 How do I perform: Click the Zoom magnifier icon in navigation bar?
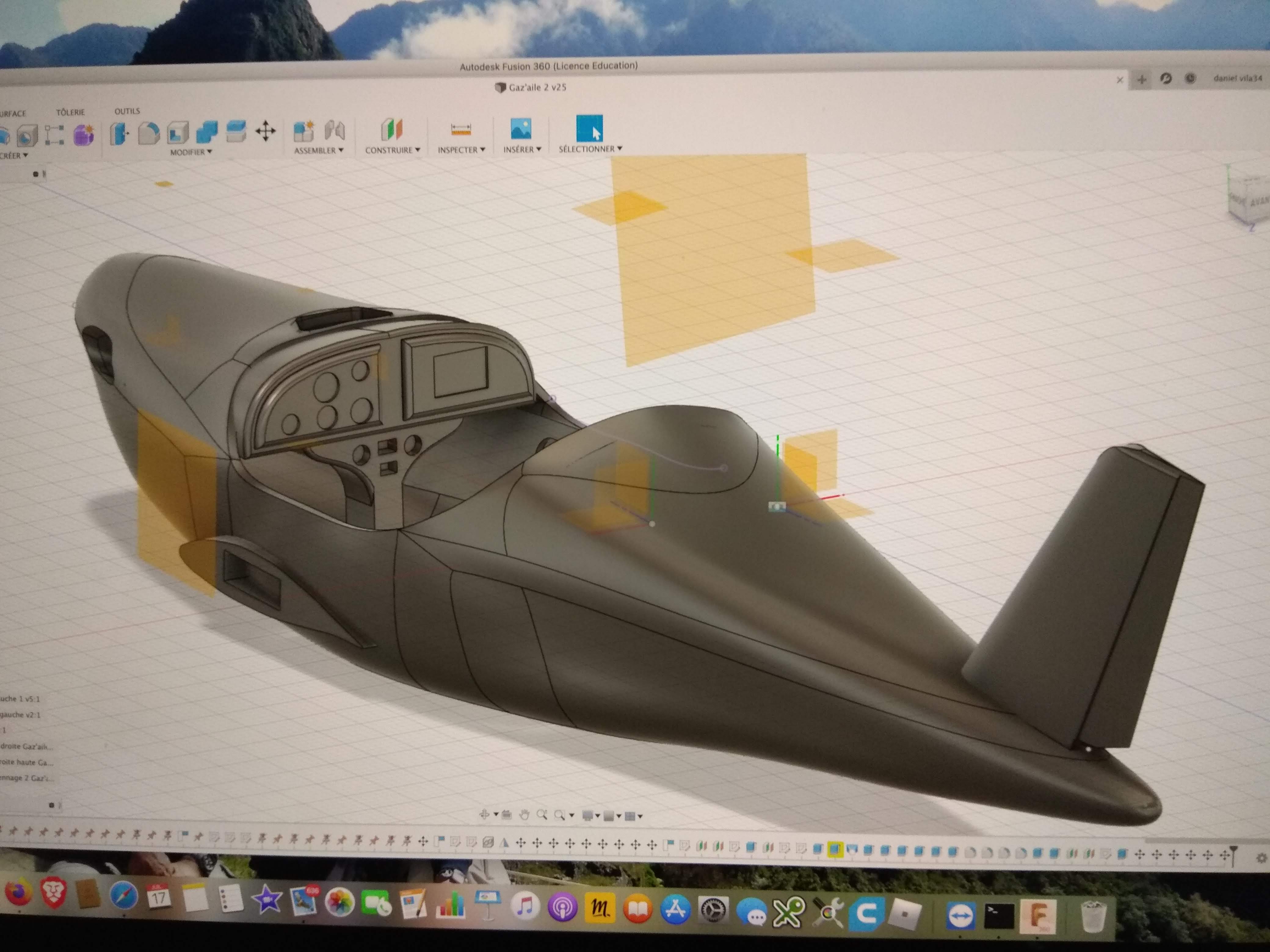542,814
